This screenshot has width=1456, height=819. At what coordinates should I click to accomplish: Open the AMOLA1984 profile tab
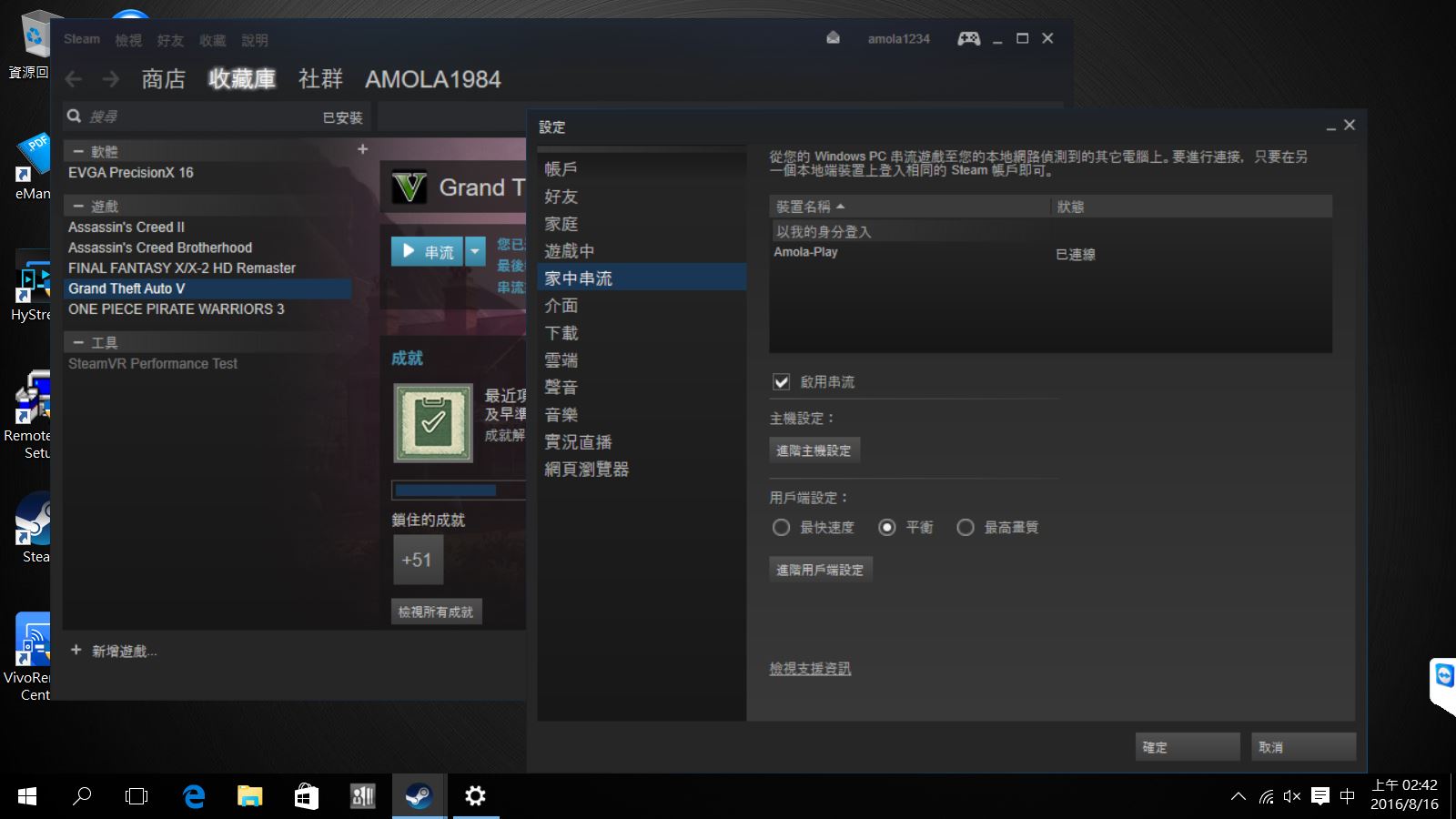coord(433,79)
